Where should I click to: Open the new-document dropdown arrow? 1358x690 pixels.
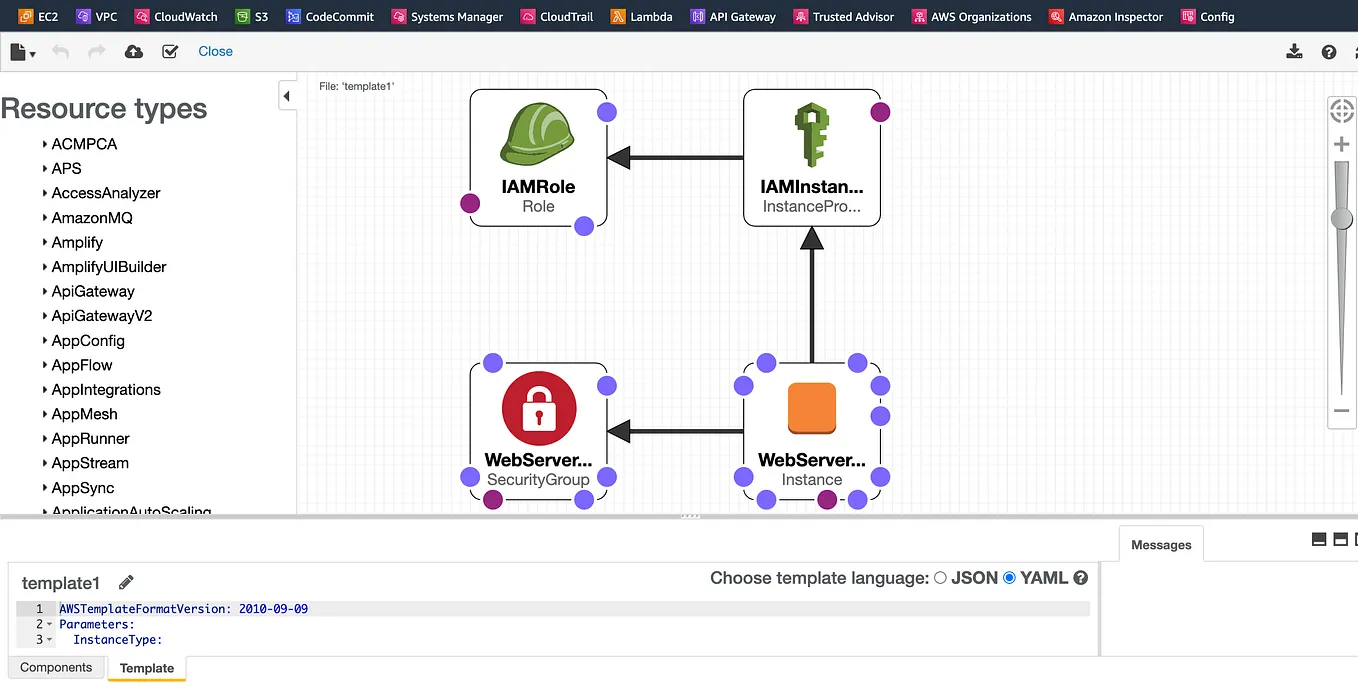coord(33,51)
